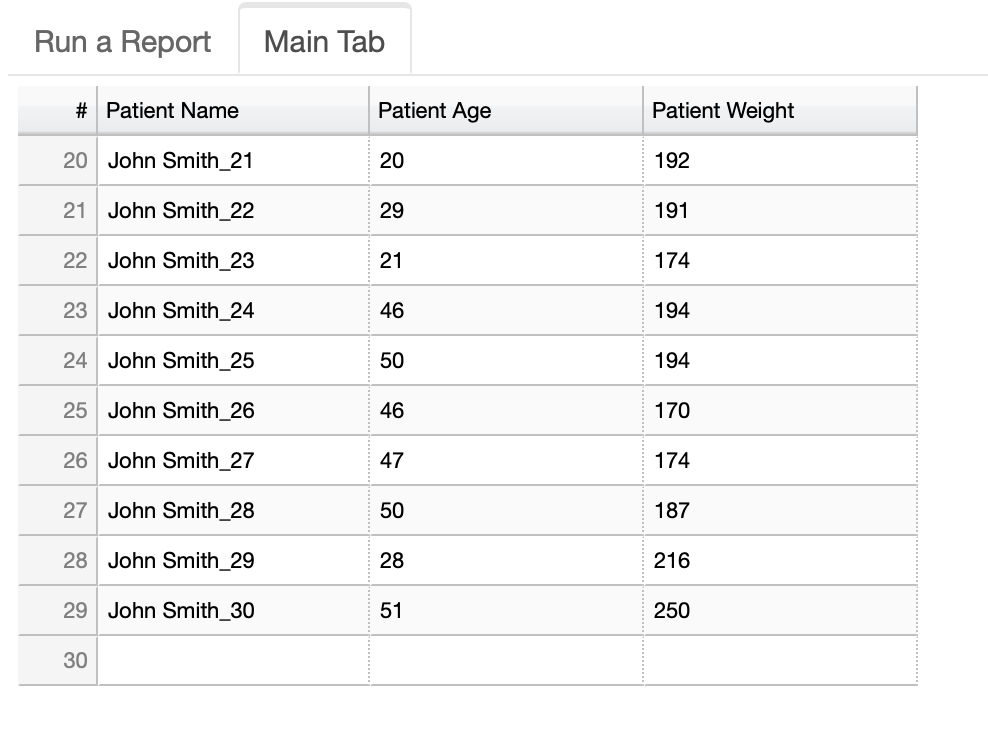
Task: Click the weight value 250
Action: click(x=671, y=610)
